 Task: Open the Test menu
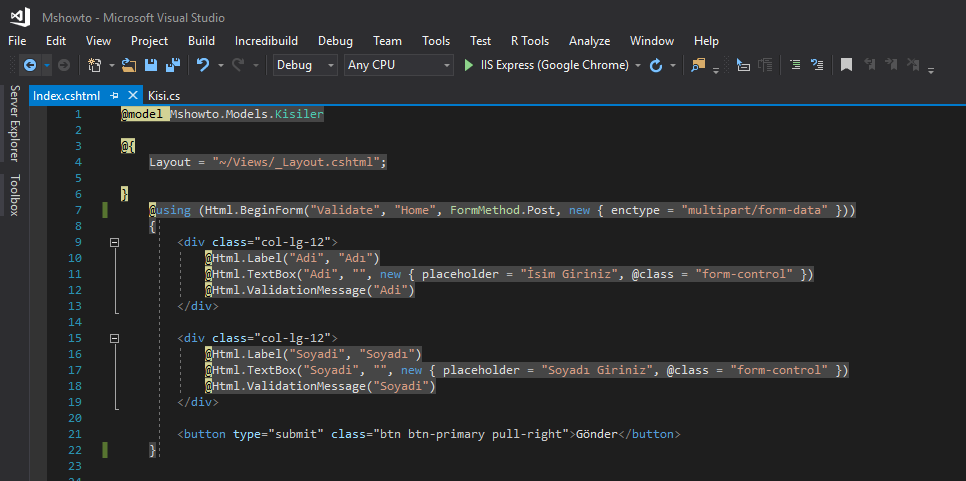(x=481, y=41)
